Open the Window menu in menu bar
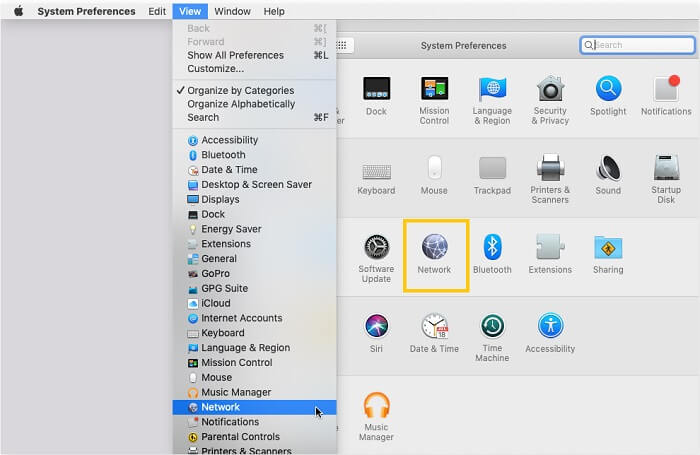This screenshot has height=455, width=700. [232, 11]
